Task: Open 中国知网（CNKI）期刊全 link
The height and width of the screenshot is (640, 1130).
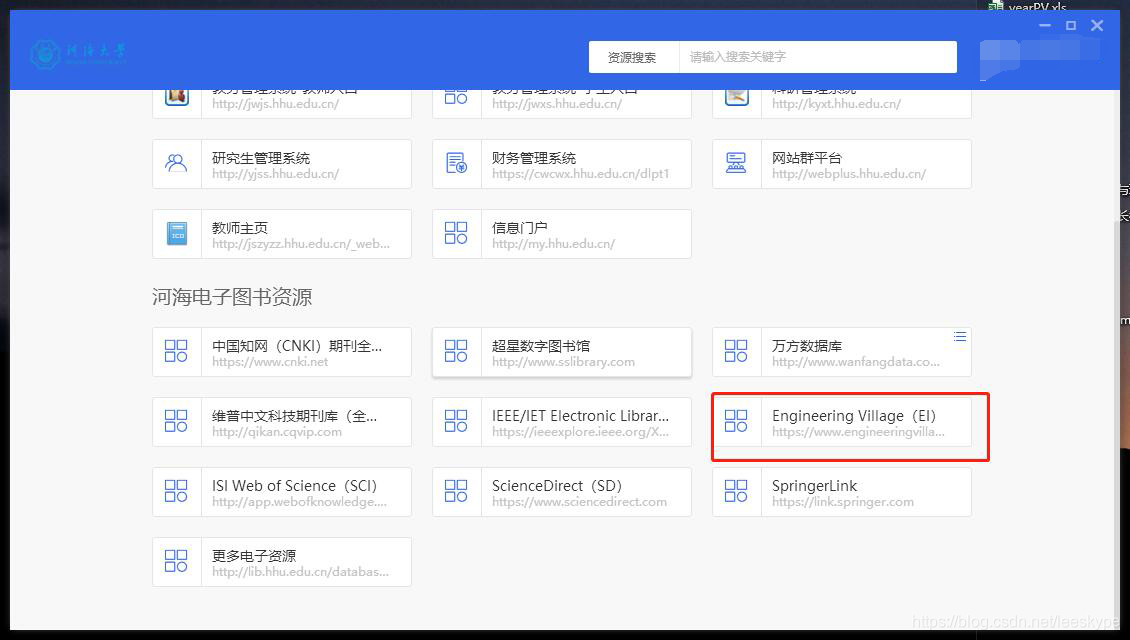Action: click(x=282, y=352)
